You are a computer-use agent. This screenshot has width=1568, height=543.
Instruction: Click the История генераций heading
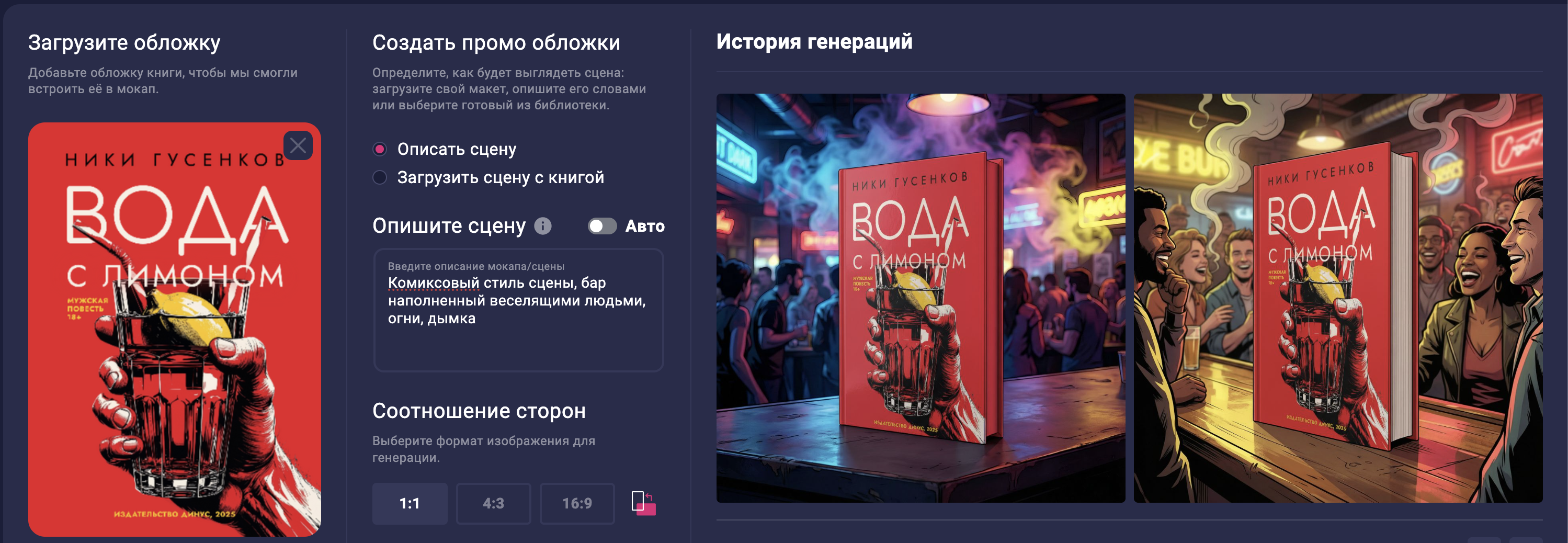coord(814,41)
